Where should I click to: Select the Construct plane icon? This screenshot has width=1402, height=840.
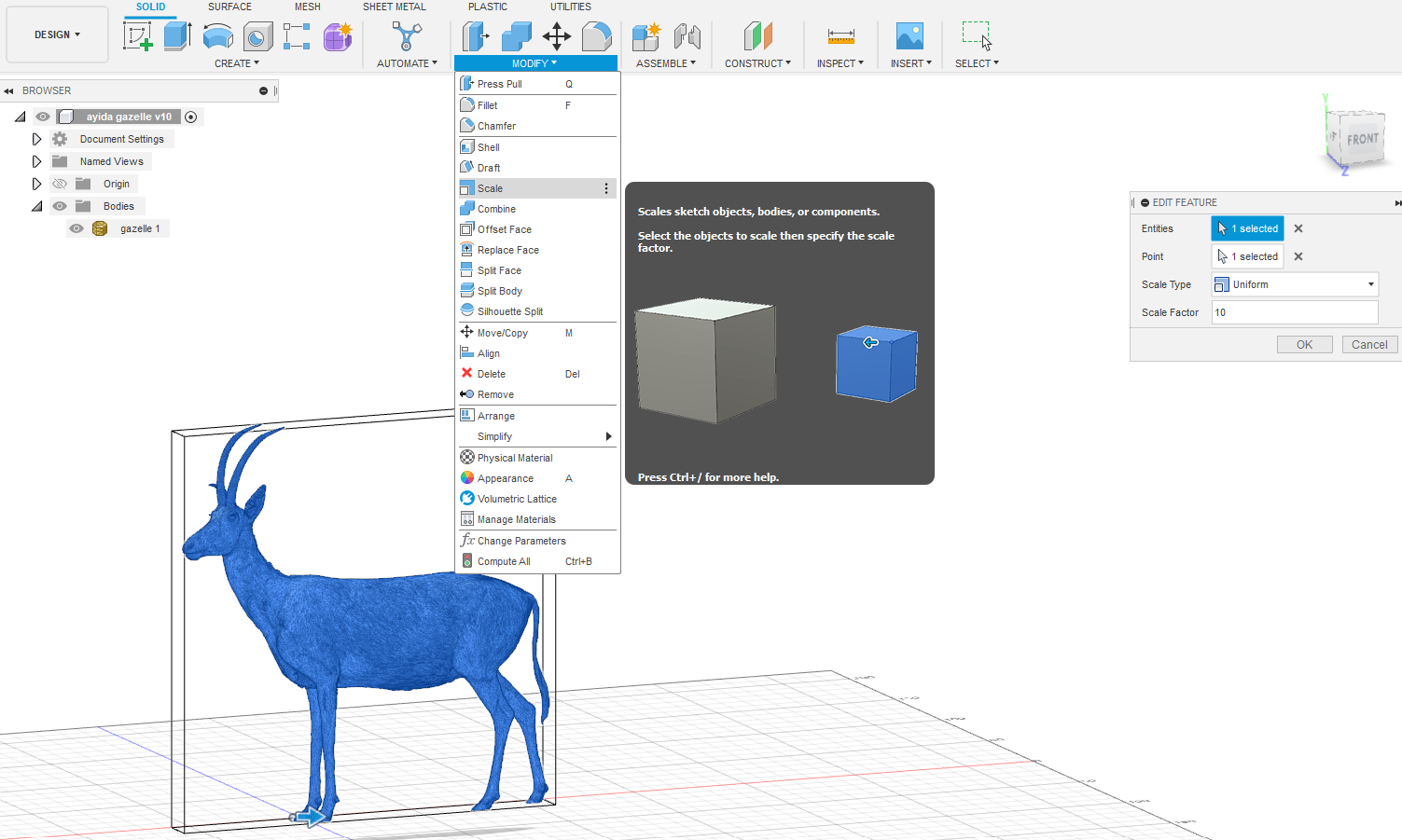click(757, 35)
